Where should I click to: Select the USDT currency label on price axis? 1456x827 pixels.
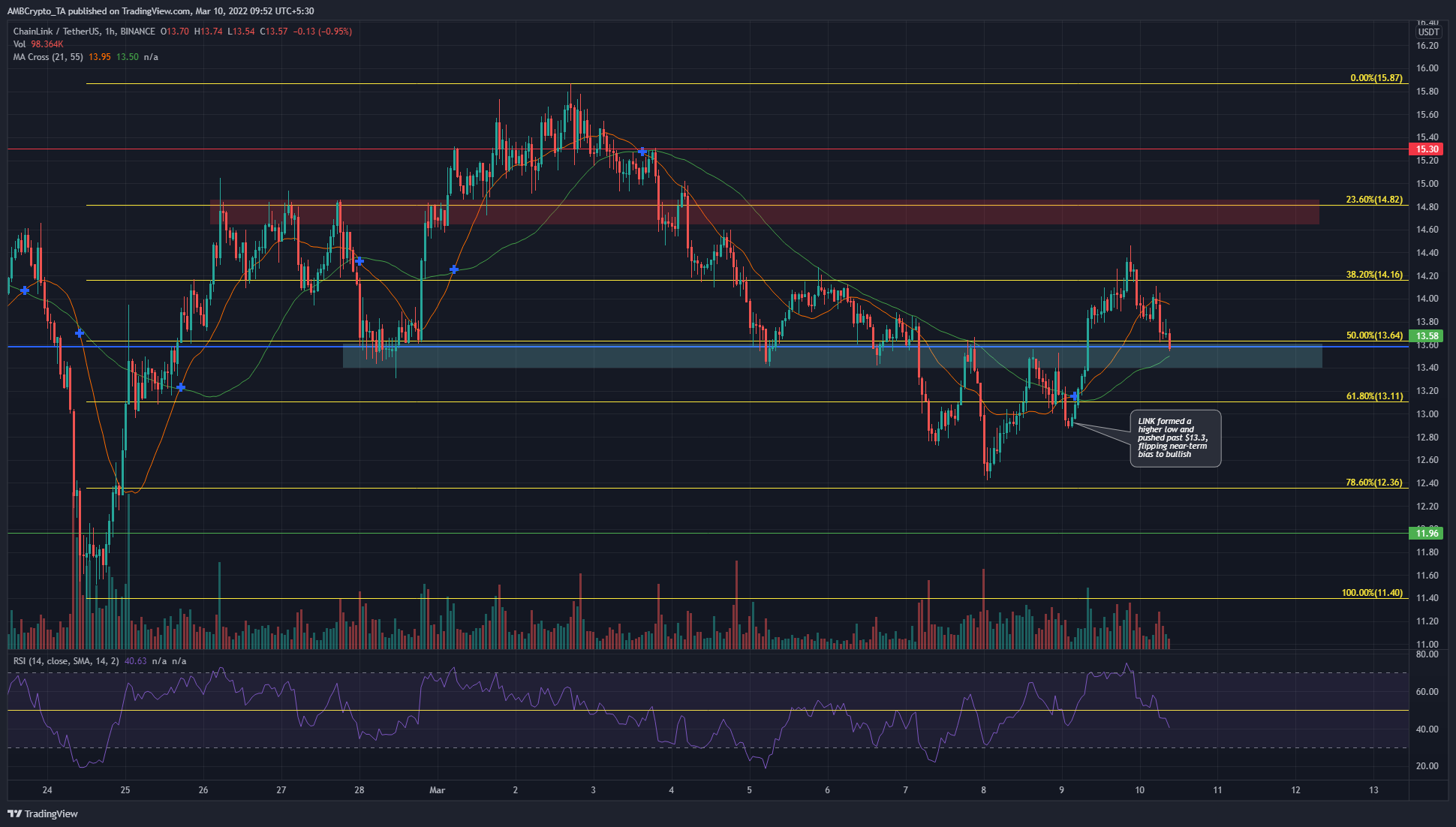pos(1428,32)
